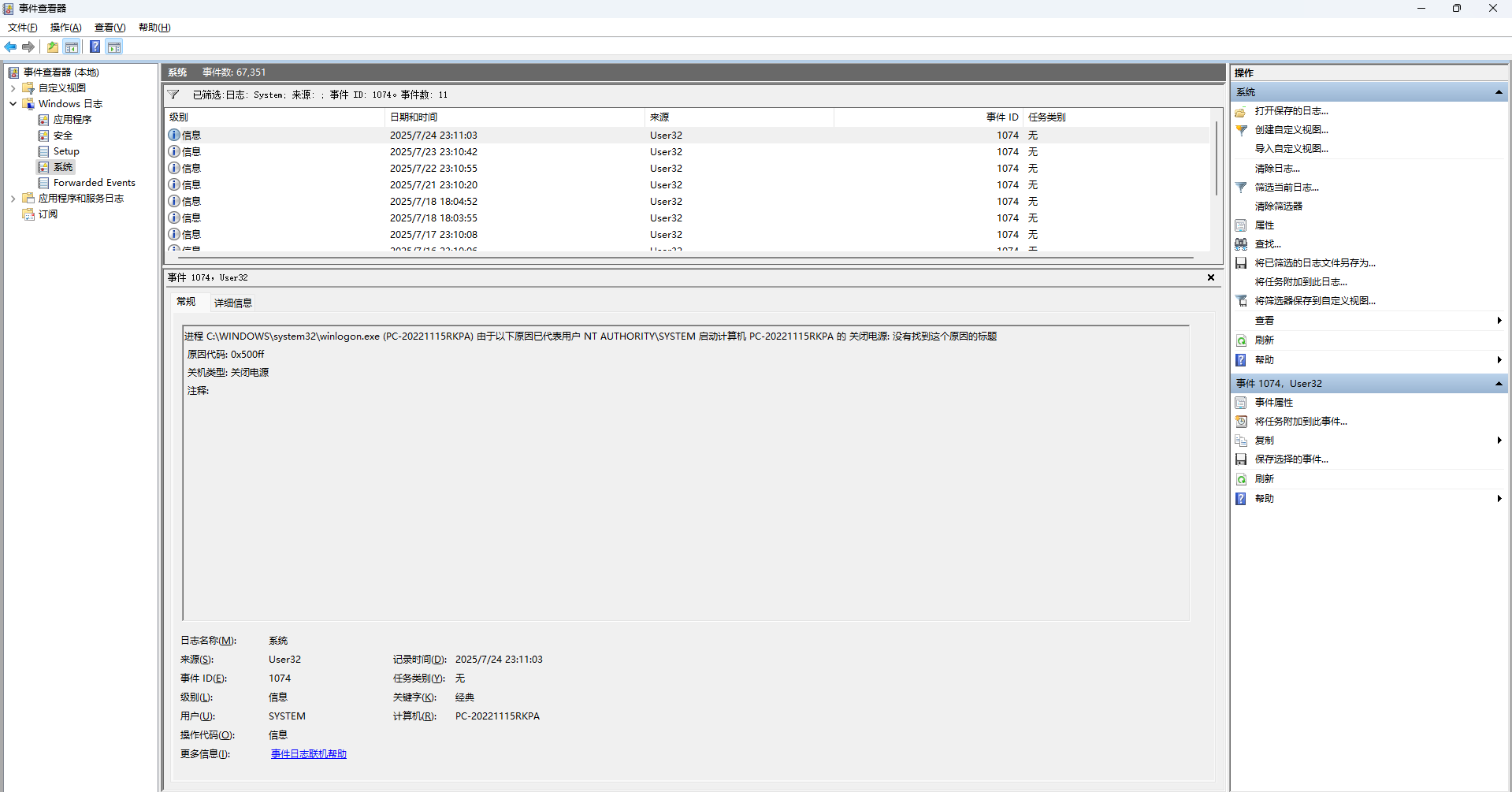Open 文件(F) menu
This screenshot has height=792, width=1512.
(22, 28)
